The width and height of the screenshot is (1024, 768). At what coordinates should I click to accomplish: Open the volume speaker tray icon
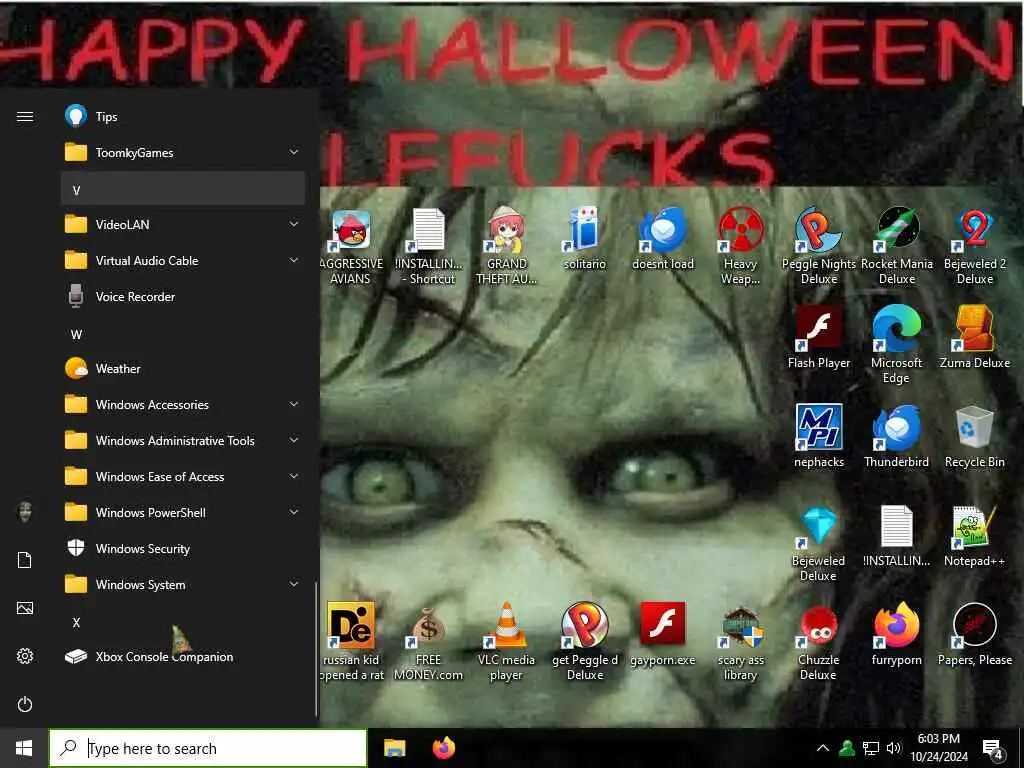tap(894, 748)
